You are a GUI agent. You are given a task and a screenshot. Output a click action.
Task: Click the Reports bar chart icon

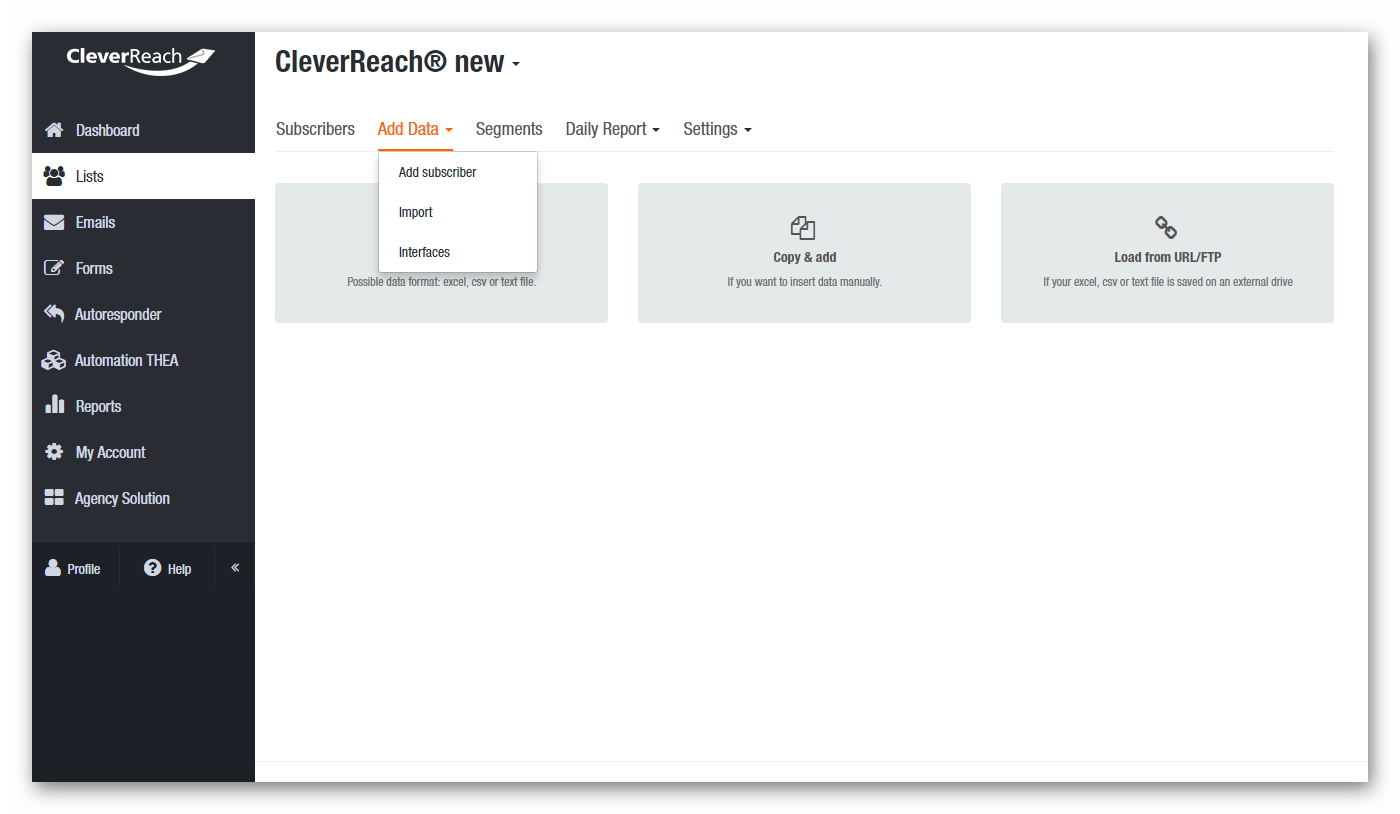coord(55,405)
